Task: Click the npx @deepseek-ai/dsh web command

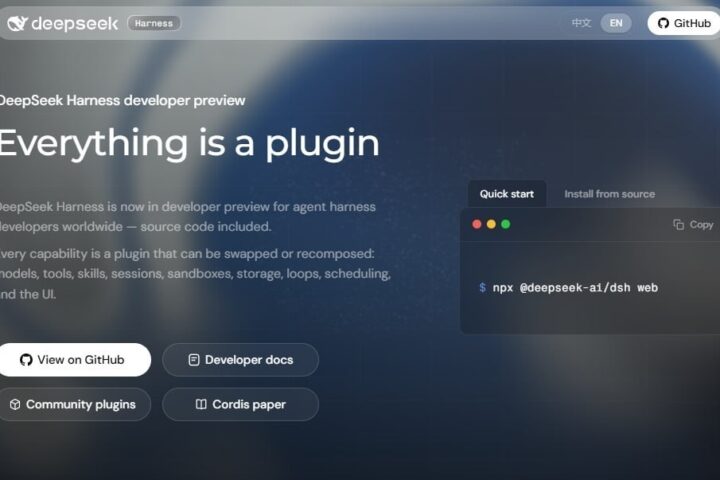Action: [575, 288]
